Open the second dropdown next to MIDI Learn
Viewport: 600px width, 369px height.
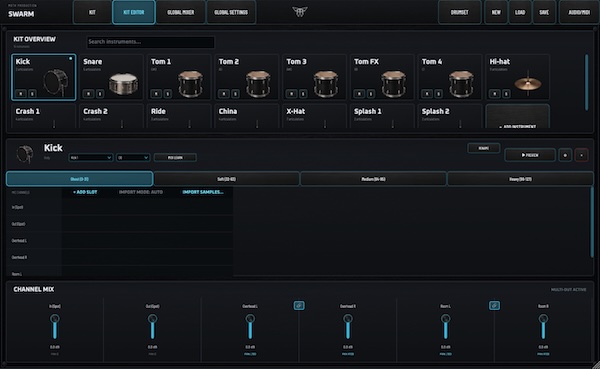[x=133, y=157]
